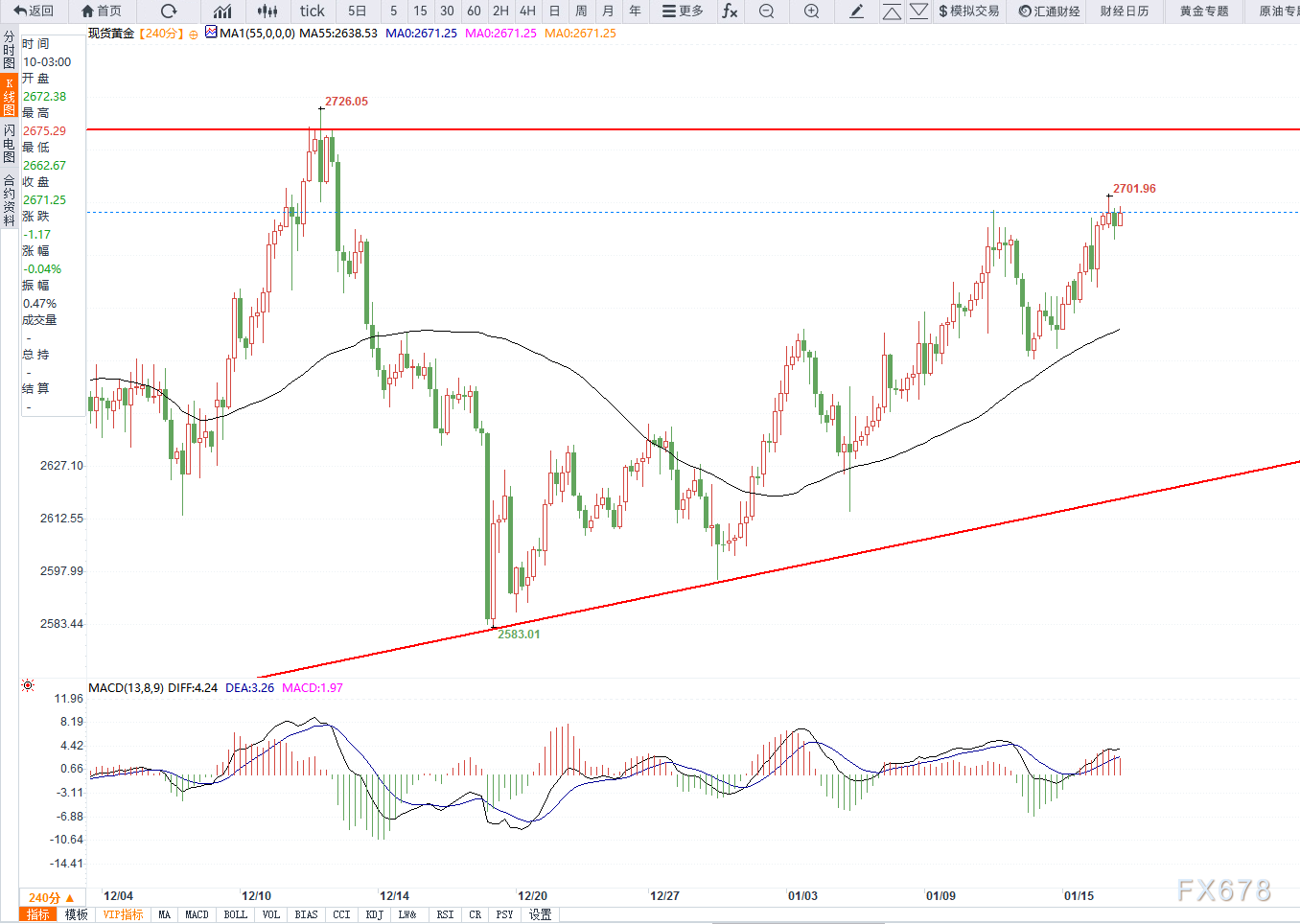Screen dimensions: 1300x924
Task: Select the 4H timeframe
Action: [527, 11]
